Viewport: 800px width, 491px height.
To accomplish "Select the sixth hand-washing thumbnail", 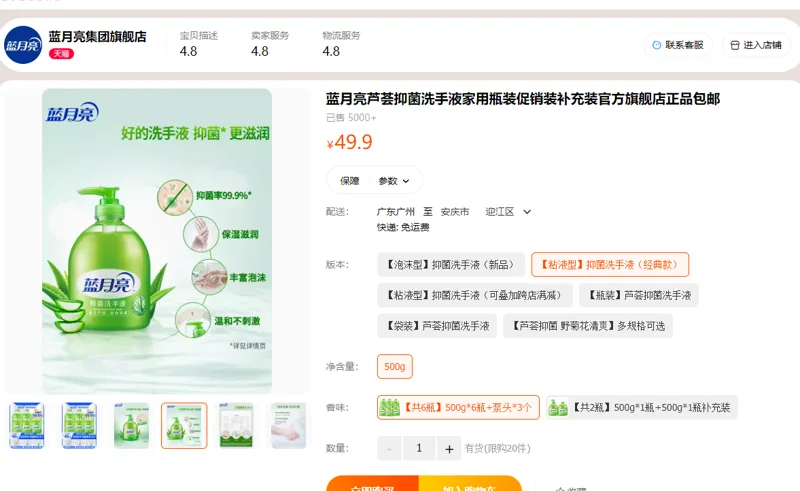I will tap(288, 426).
